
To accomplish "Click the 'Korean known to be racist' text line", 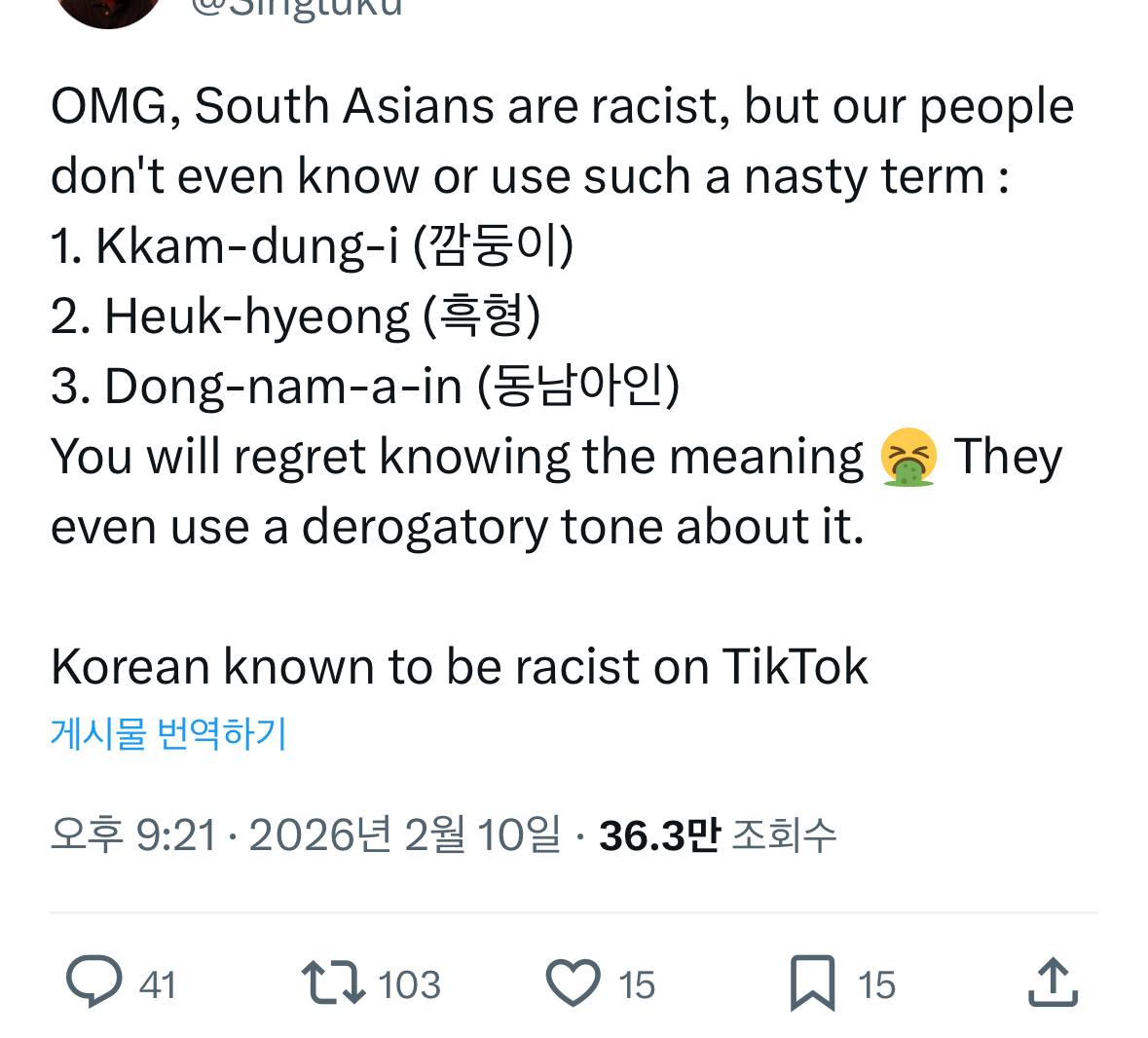I will coord(459,665).
